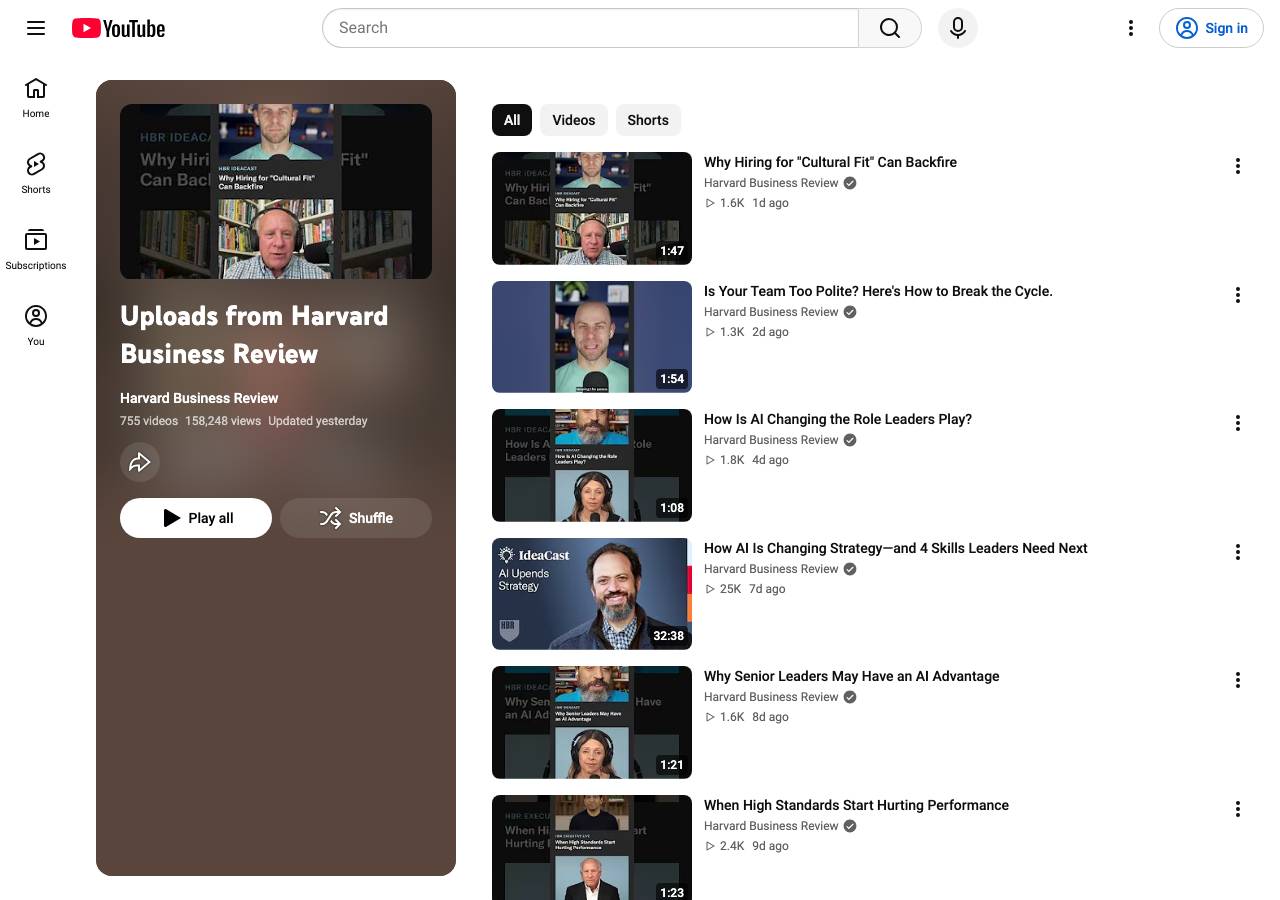
Task: Open the top-bar settings kebab menu
Action: coord(1131,28)
